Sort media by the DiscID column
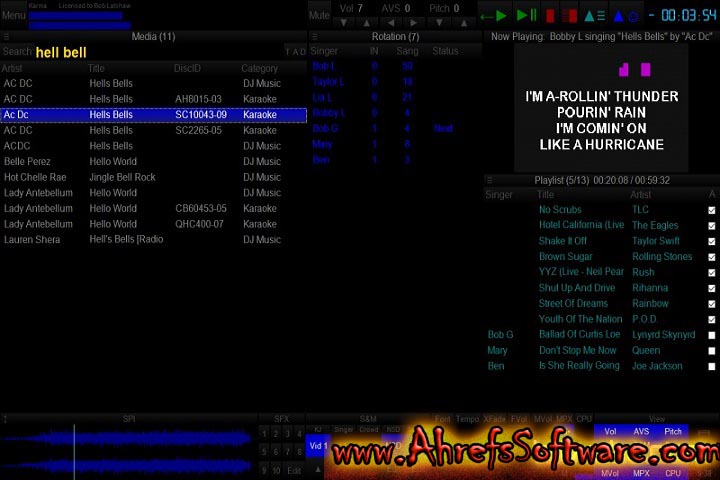Viewport: 720px width, 480px height. click(x=187, y=68)
